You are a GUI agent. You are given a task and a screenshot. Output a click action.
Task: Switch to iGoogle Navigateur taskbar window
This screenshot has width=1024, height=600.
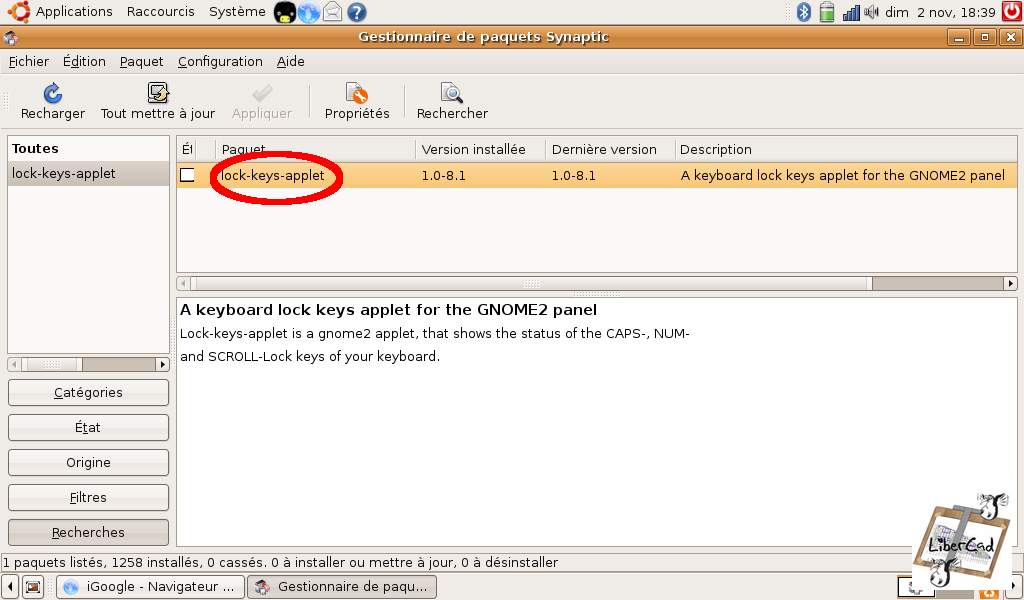click(x=150, y=586)
